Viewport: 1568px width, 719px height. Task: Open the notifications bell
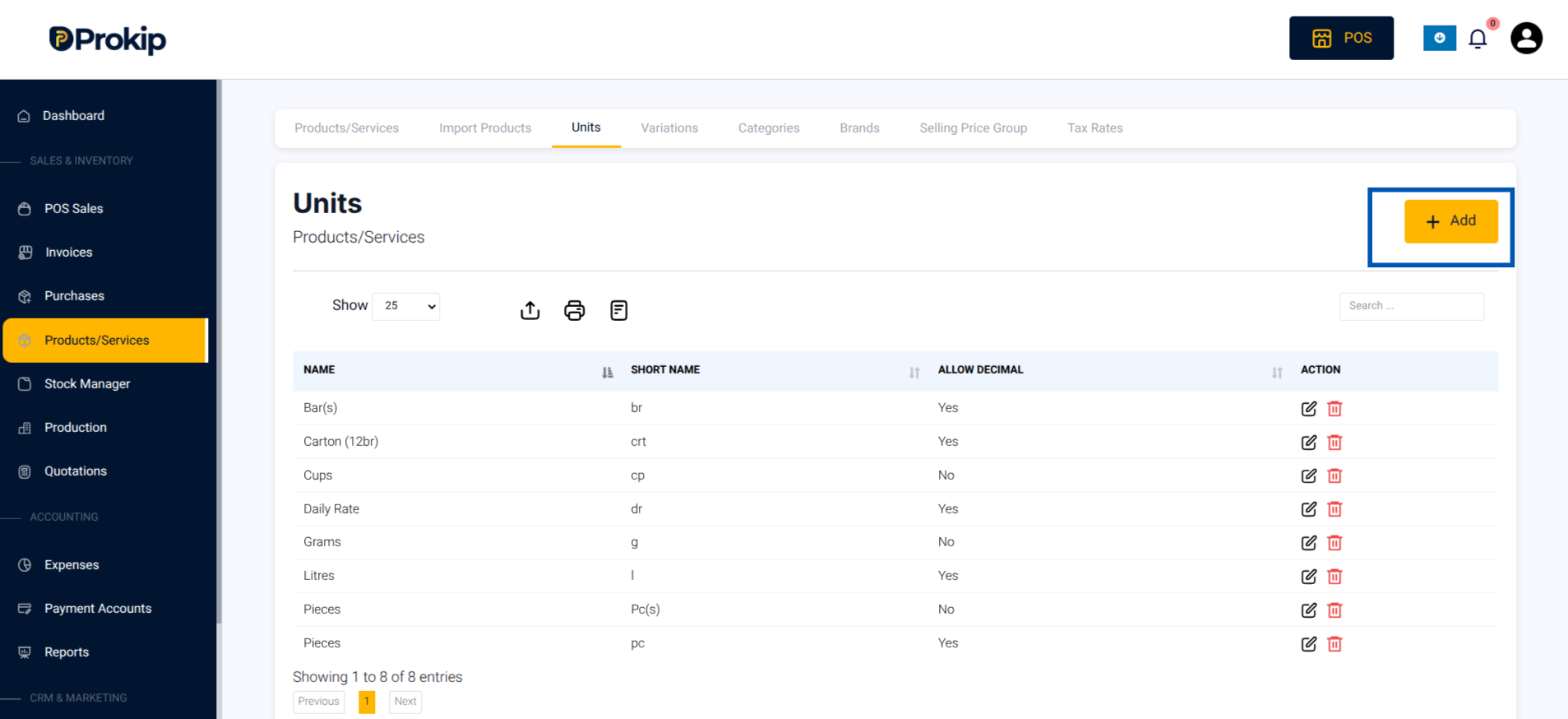[x=1478, y=39]
